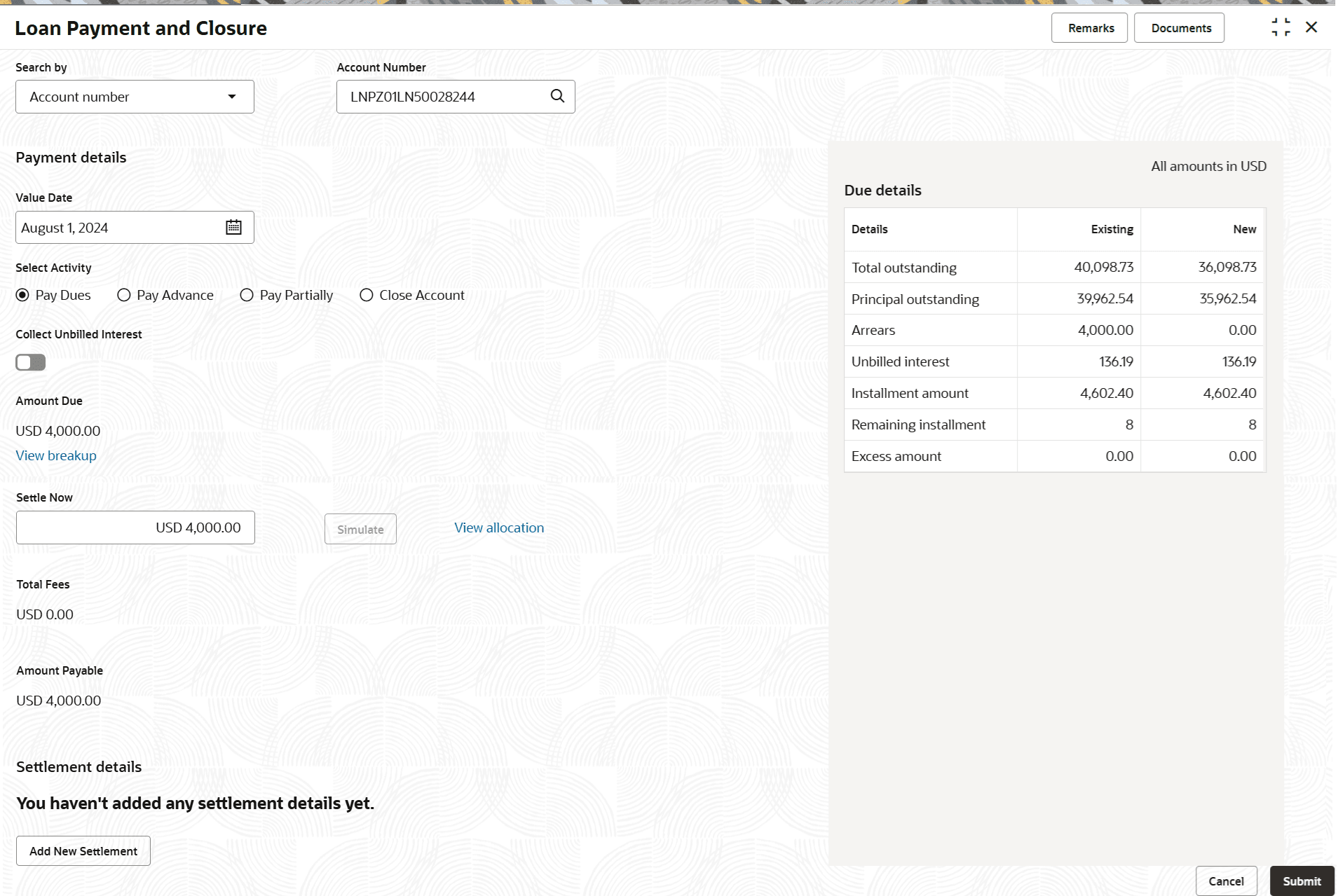The image size is (1338, 896).
Task: Select the Arrears row label
Action: [873, 330]
